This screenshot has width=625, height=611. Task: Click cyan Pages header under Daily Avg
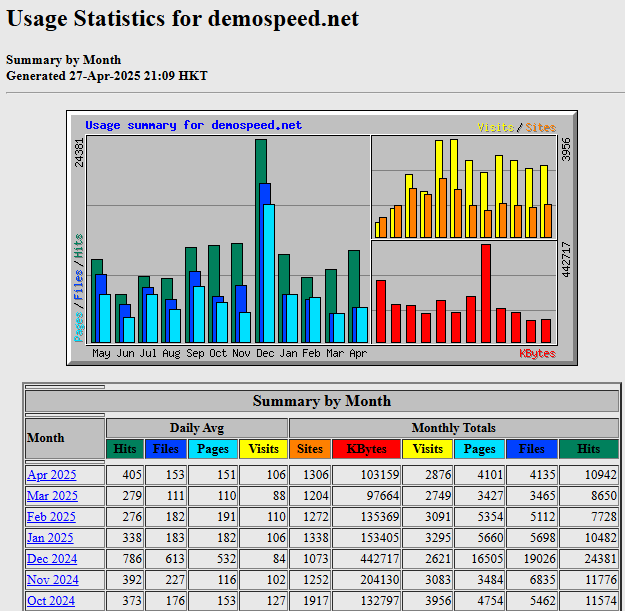tap(213, 450)
